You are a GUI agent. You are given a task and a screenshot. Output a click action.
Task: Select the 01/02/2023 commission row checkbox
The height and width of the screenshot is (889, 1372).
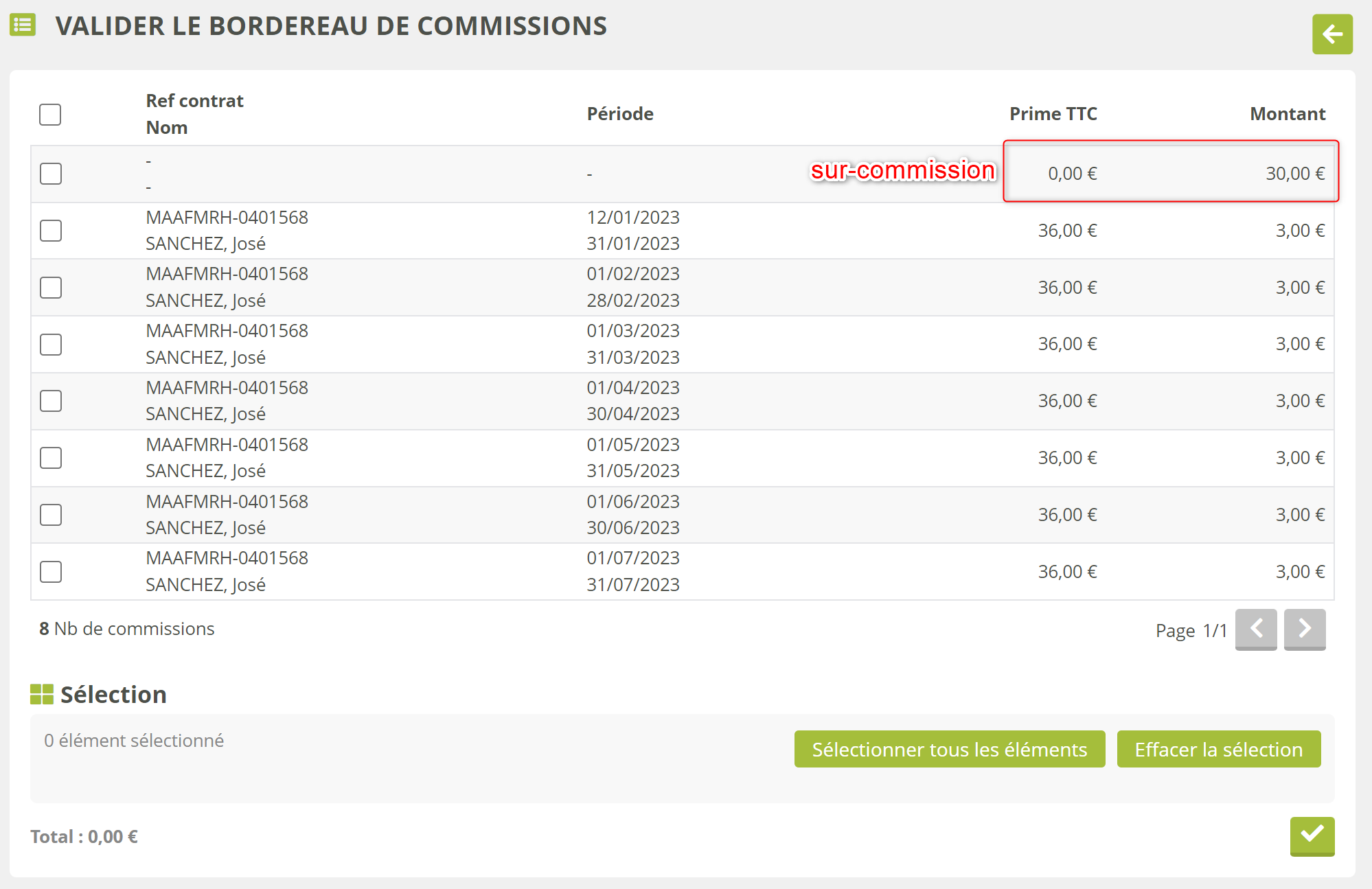(x=51, y=288)
